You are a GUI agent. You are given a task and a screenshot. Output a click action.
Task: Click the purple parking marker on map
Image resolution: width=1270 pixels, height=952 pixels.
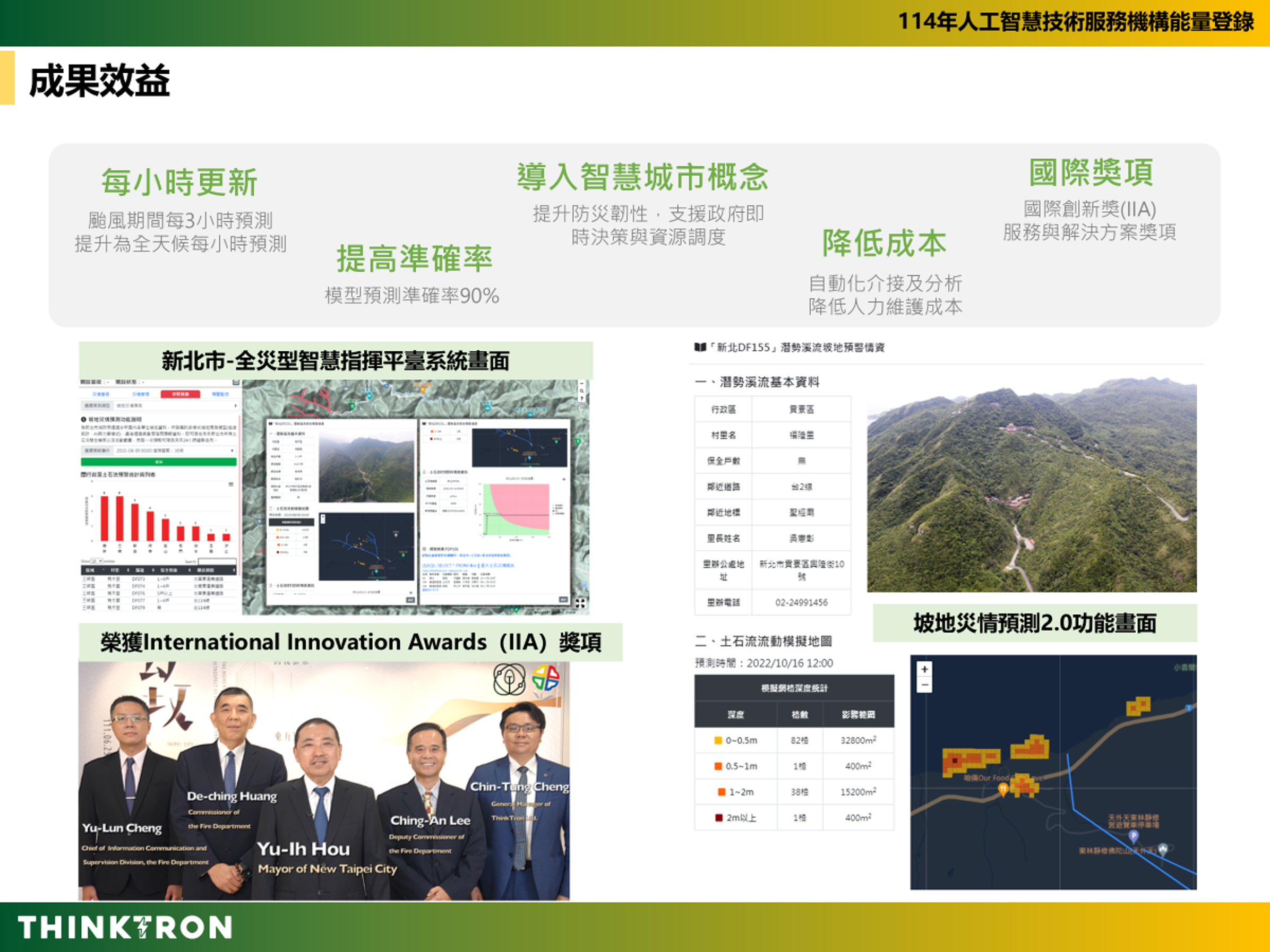pyautogui.click(x=1134, y=836)
